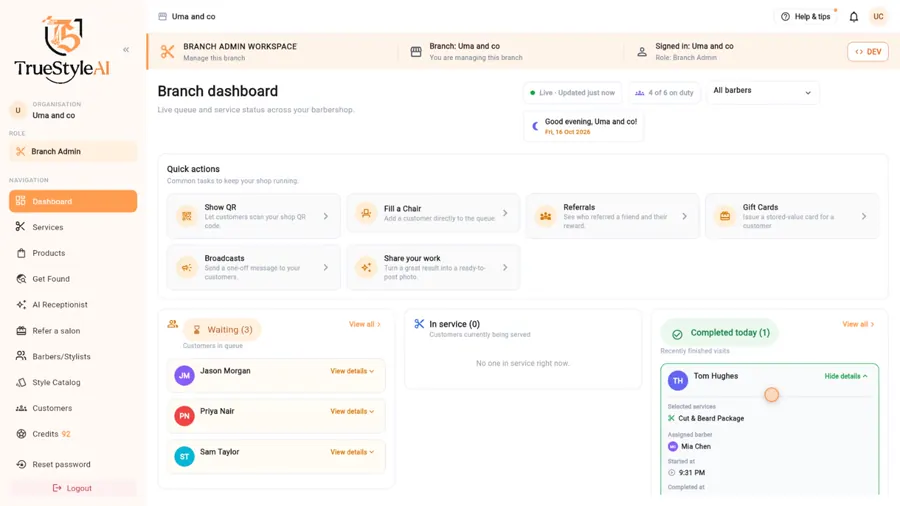Open the All barbers dropdown

(762, 92)
